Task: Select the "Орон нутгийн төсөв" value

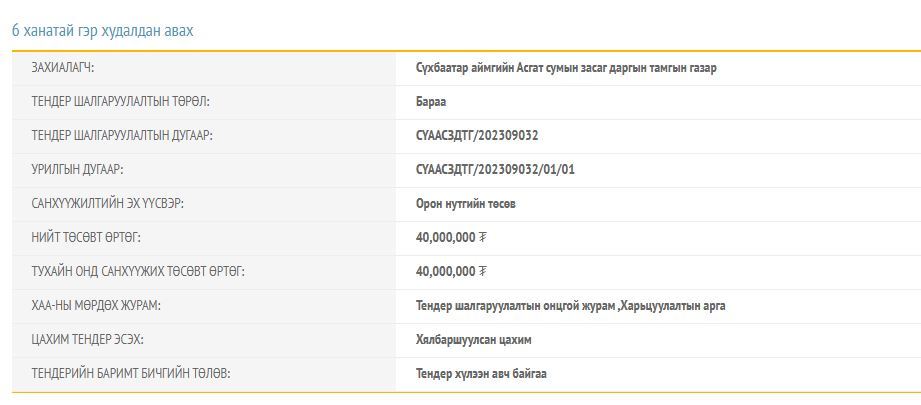Action: click(x=466, y=204)
